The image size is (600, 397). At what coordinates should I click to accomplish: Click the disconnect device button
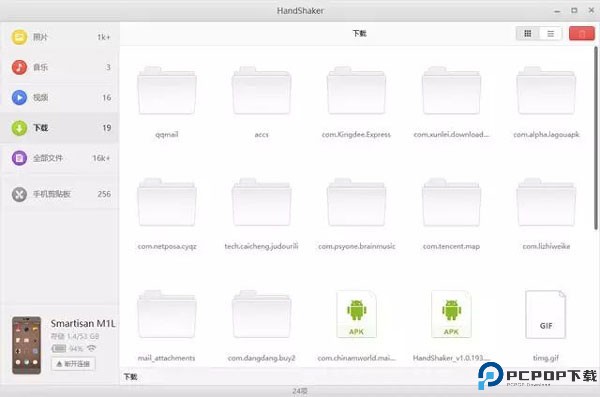[73, 364]
